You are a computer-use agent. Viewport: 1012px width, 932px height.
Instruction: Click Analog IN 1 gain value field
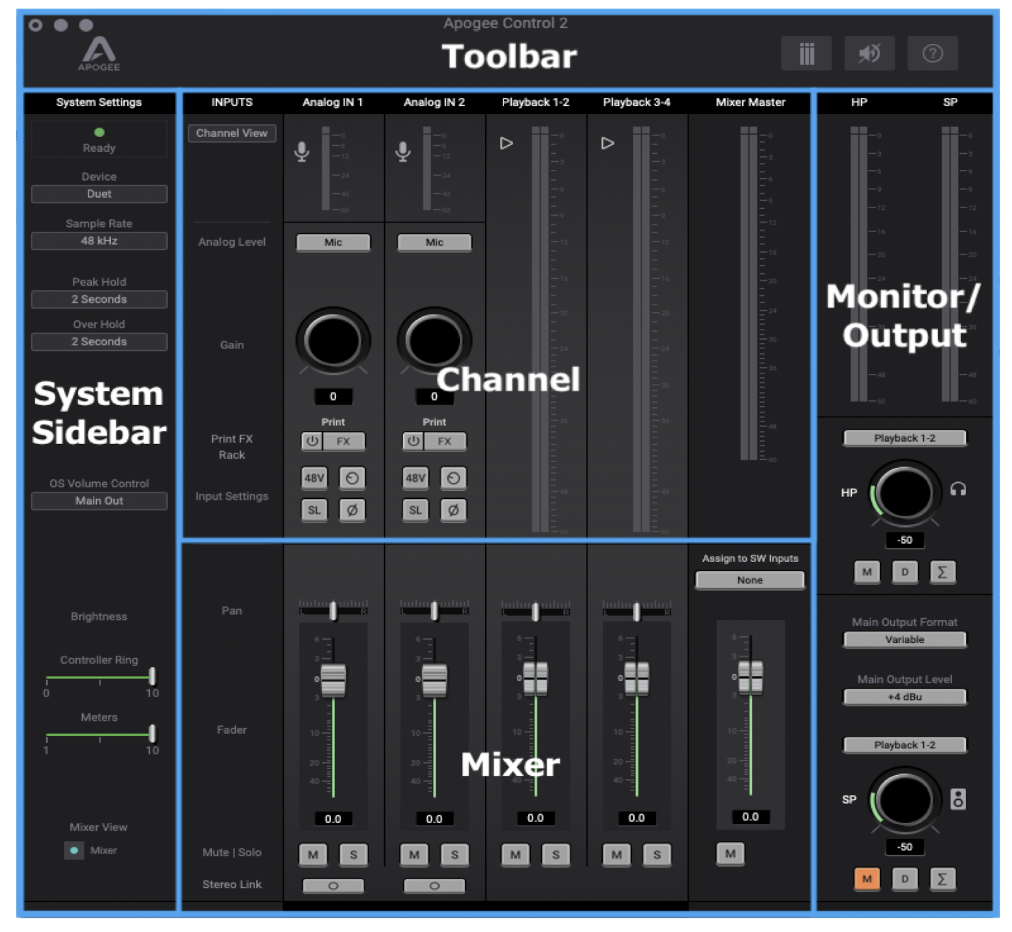[x=333, y=396]
